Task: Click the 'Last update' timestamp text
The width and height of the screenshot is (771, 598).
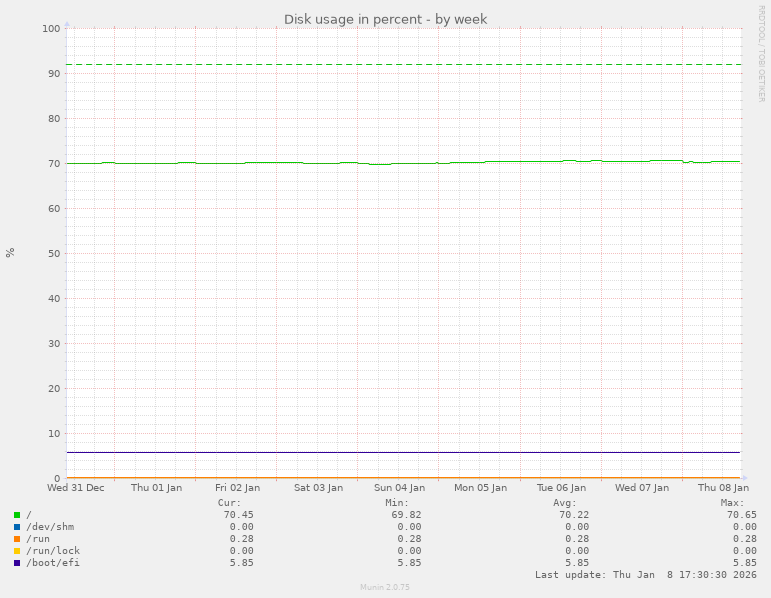Action: coord(646,574)
